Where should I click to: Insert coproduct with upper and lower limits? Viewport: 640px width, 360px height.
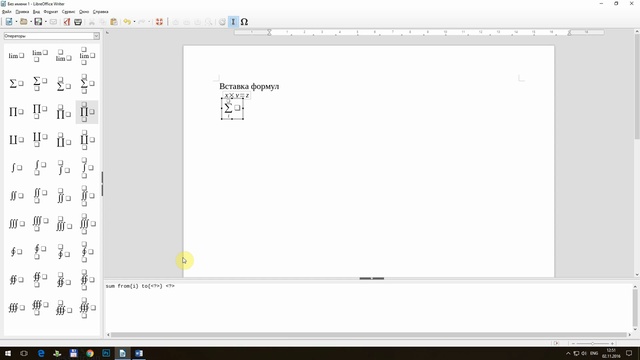pos(87,140)
